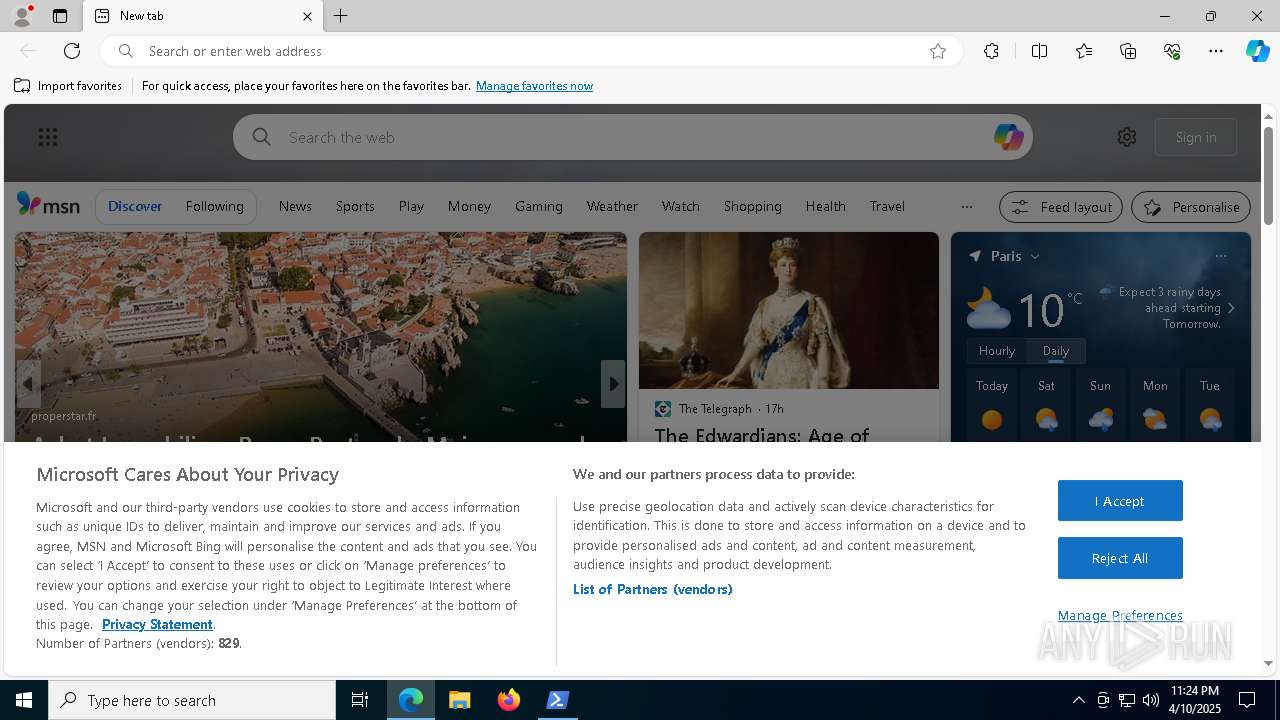Open PowerShell from taskbar
Viewport: 1280px width, 720px height.
tap(558, 700)
